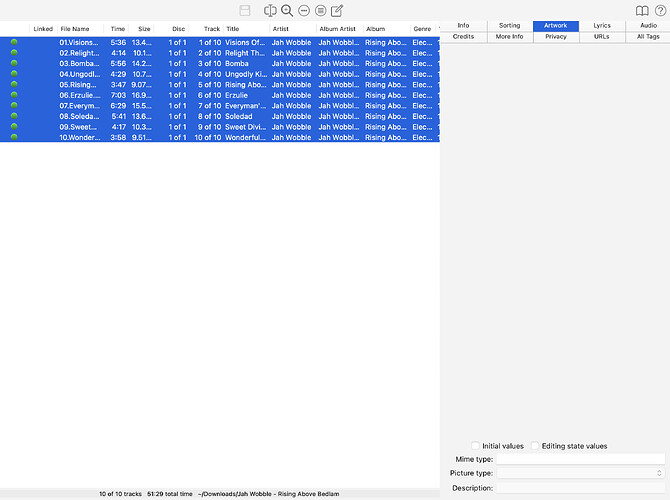This screenshot has height=500, width=670.
Task: Sort by the Title column header
Action: coord(246,29)
